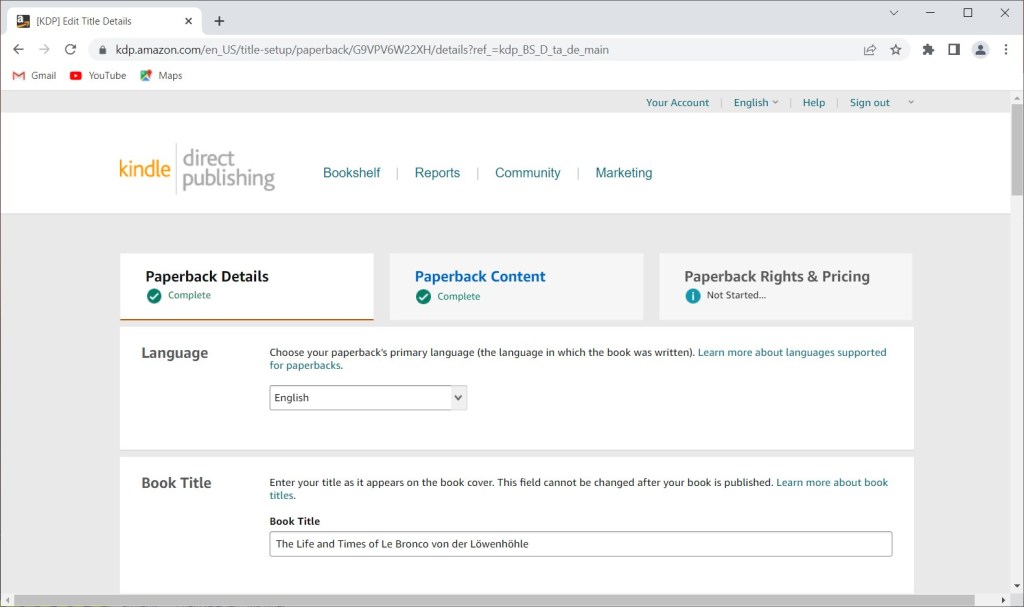Open the English language dropdown in the top bar
Screen dimensions: 1024x607
point(755,102)
